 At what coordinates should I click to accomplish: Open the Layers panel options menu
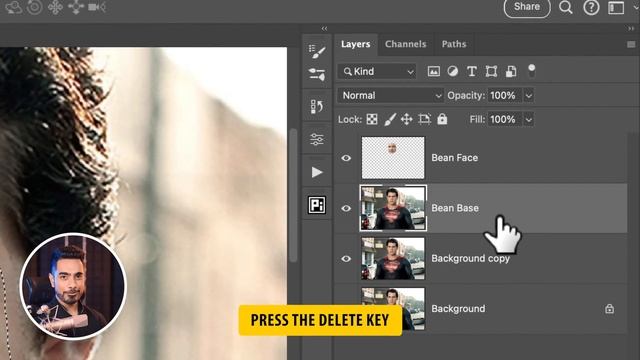[x=631, y=44]
